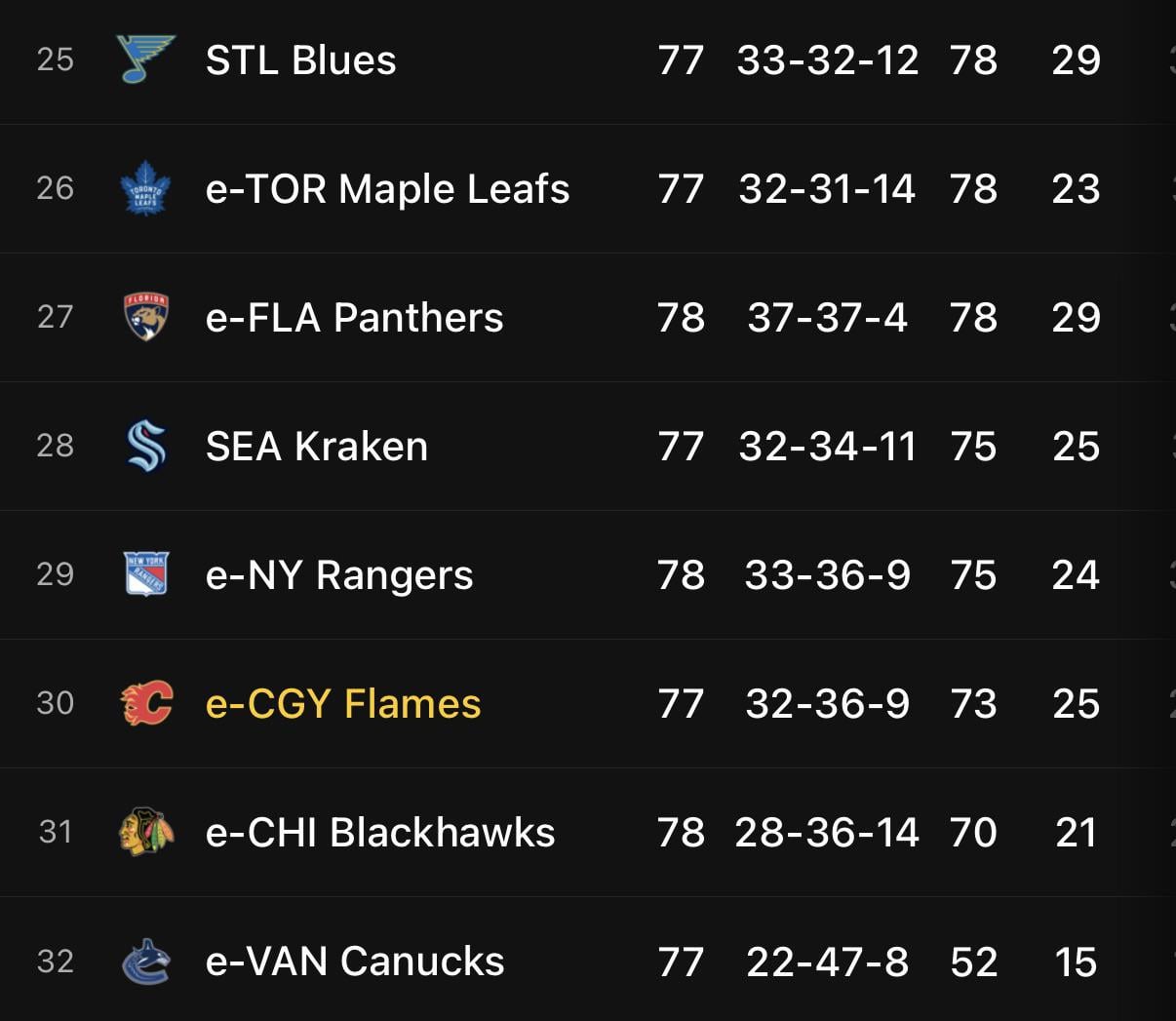Open e-TOR Maple Leafs team link
The image size is (1176, 1021).
pyautogui.click(x=387, y=189)
